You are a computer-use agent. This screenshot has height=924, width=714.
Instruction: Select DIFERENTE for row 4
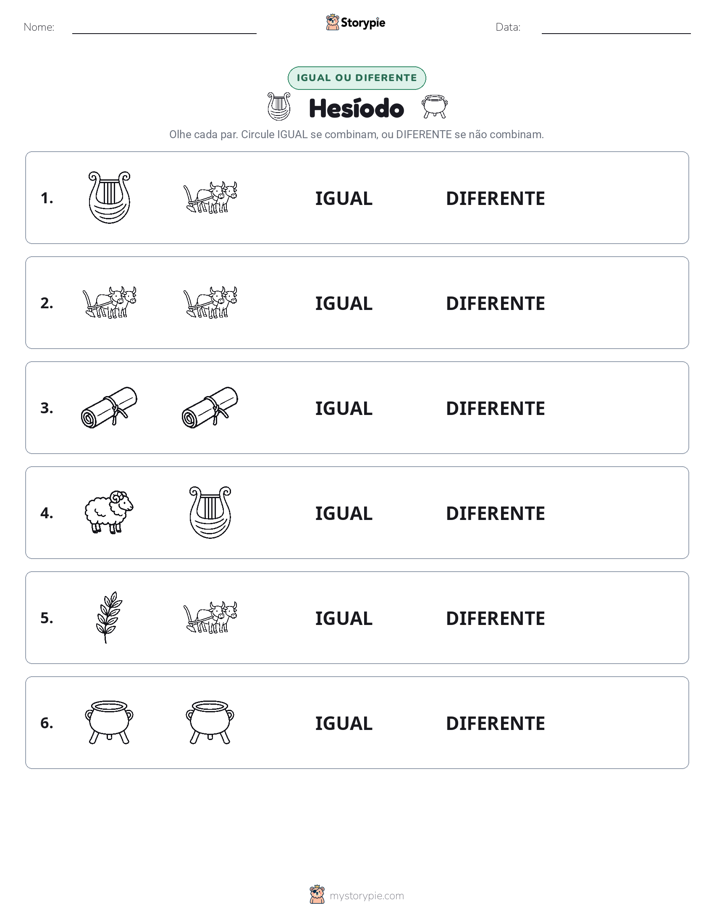(x=495, y=513)
